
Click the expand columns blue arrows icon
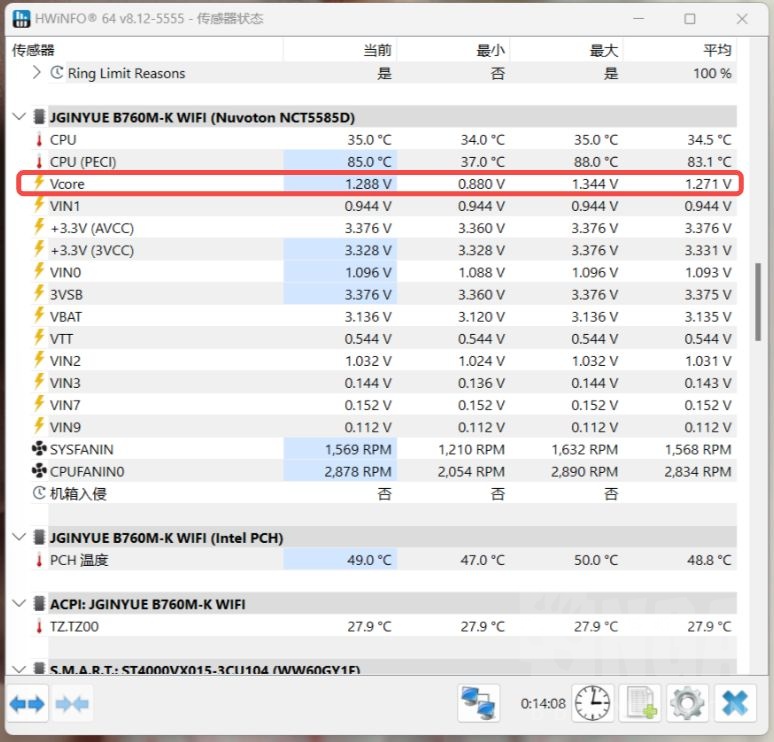pyautogui.click(x=27, y=704)
